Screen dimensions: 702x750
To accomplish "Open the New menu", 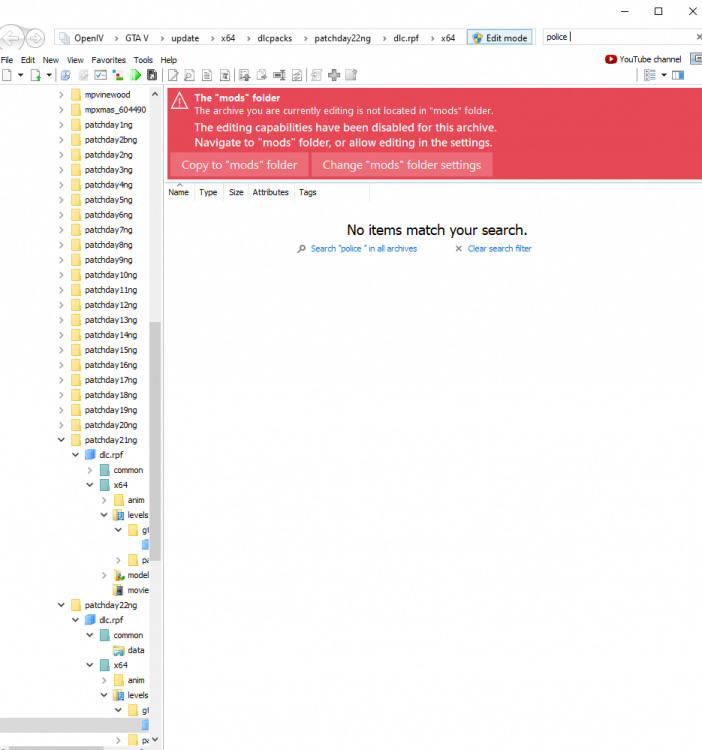I will 51,60.
